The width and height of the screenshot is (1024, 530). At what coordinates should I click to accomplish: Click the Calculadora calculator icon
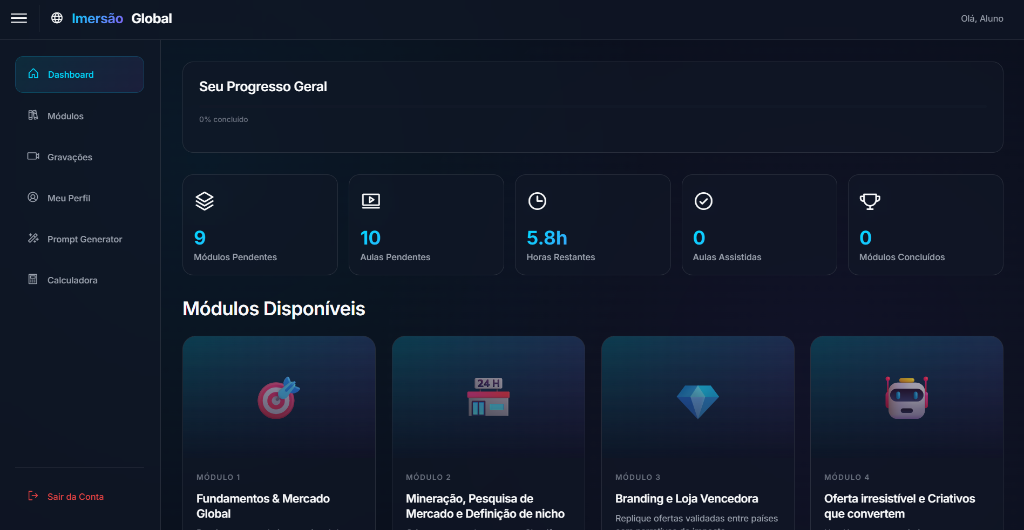pyautogui.click(x=33, y=279)
